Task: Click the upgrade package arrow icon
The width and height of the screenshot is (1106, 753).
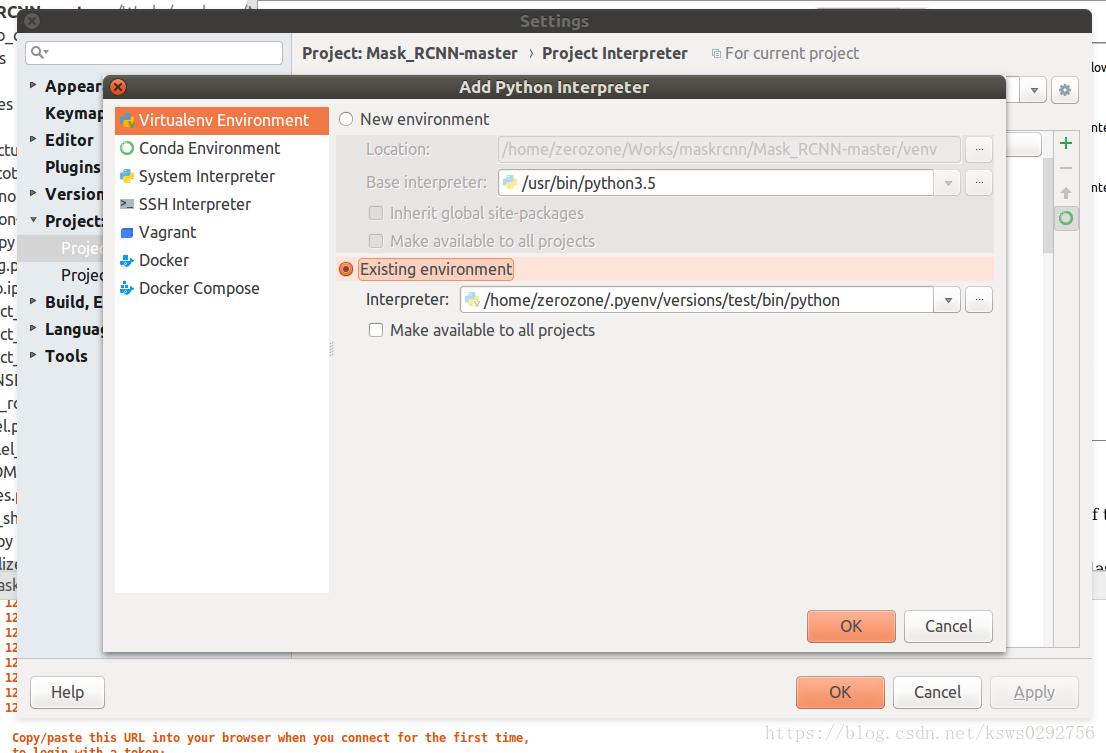Action: pyautogui.click(x=1066, y=192)
